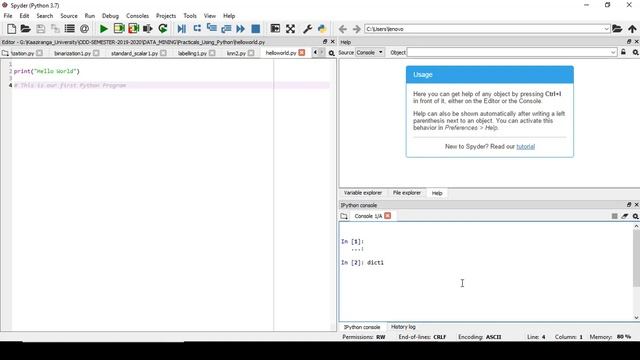Open the File menu
Screen dimensions: 640x360
pyautogui.click(x=8, y=16)
